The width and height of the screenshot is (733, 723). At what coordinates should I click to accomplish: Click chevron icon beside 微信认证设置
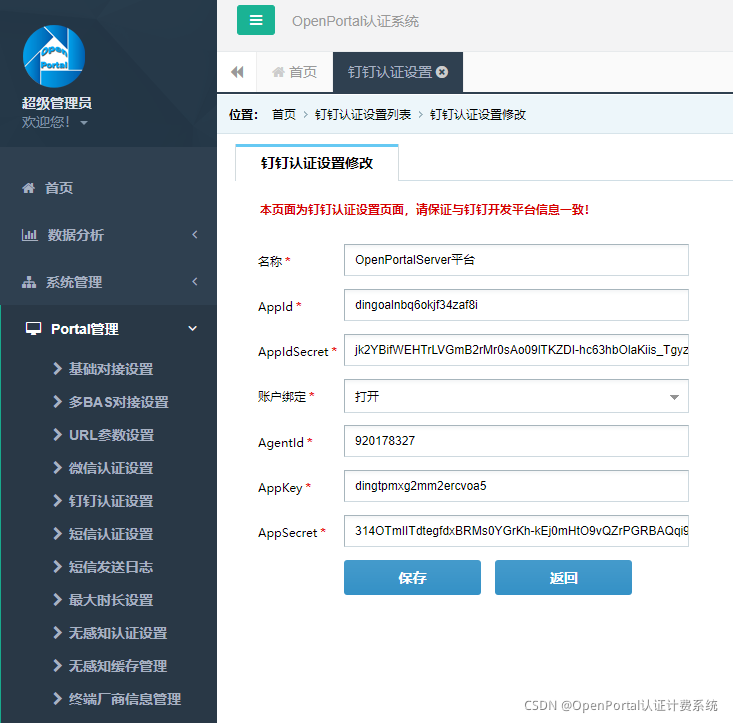[x=57, y=467]
